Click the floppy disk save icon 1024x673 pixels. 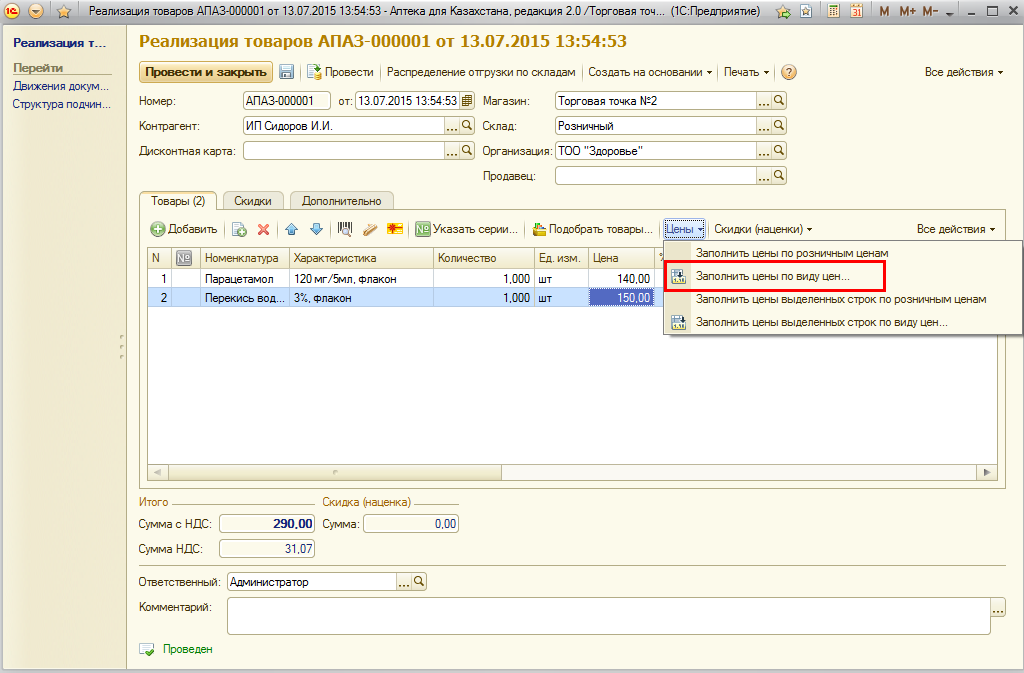tap(287, 72)
